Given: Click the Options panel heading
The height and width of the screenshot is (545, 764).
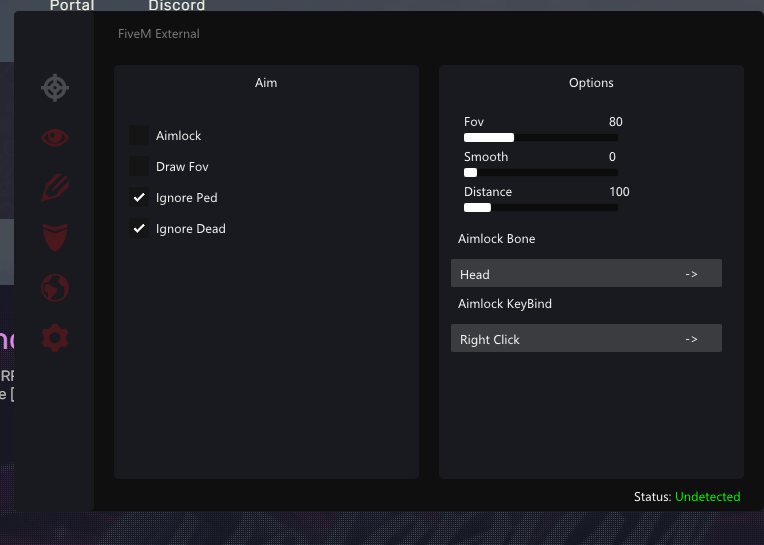Looking at the screenshot, I should click(591, 83).
